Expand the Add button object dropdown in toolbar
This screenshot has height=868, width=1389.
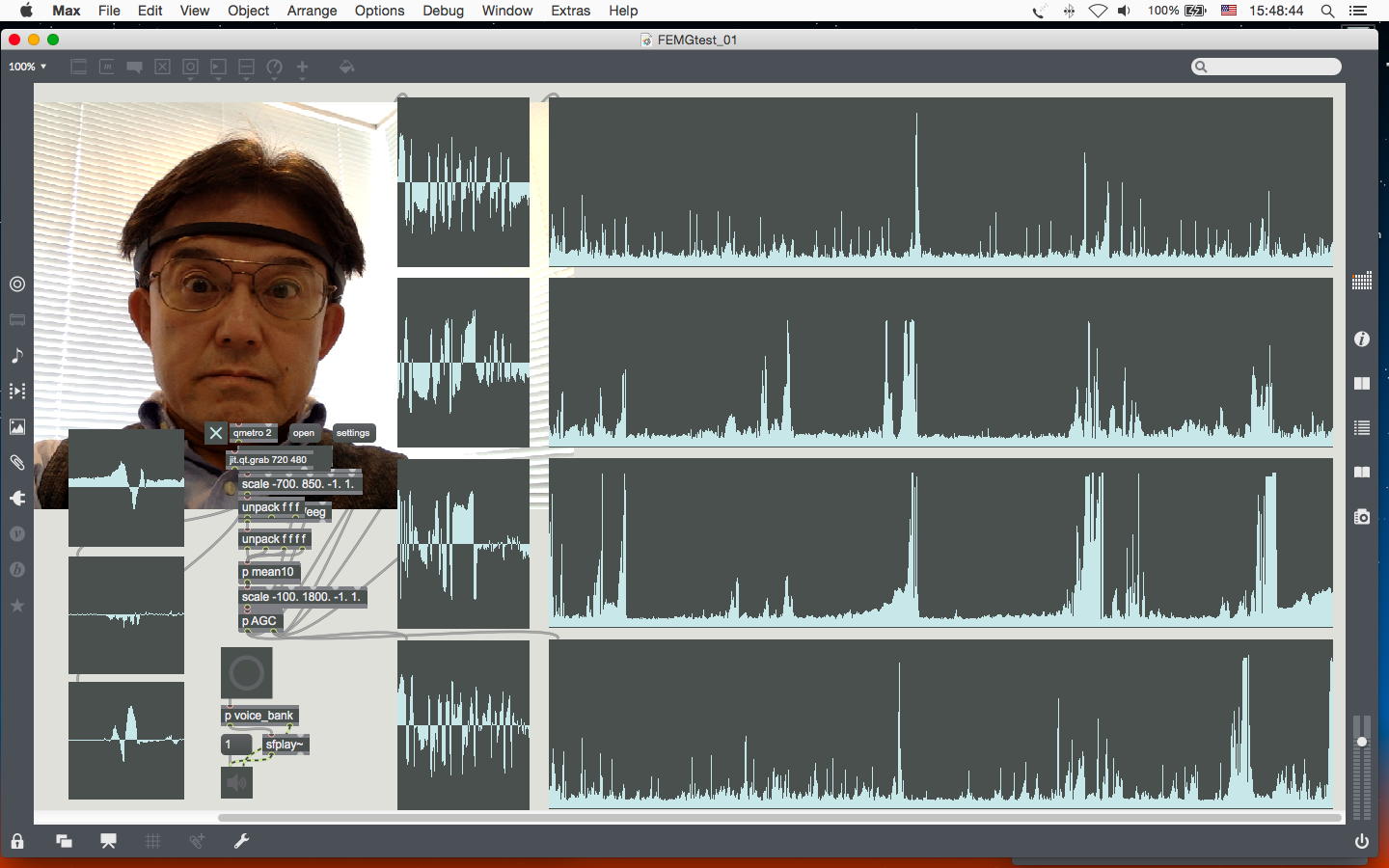pyautogui.click(x=190, y=68)
